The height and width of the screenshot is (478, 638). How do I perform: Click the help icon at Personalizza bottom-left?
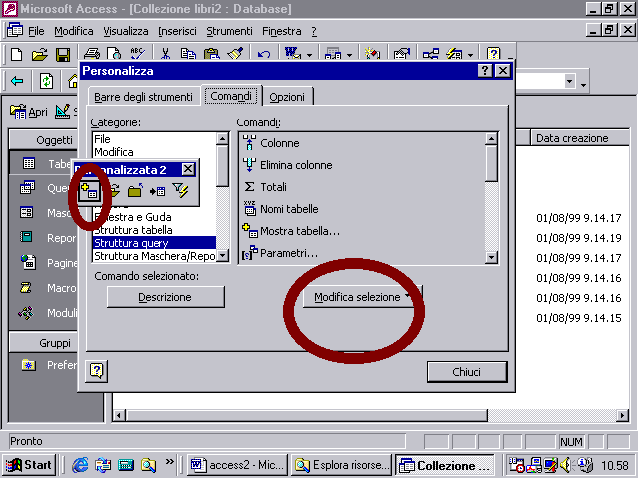(x=96, y=371)
